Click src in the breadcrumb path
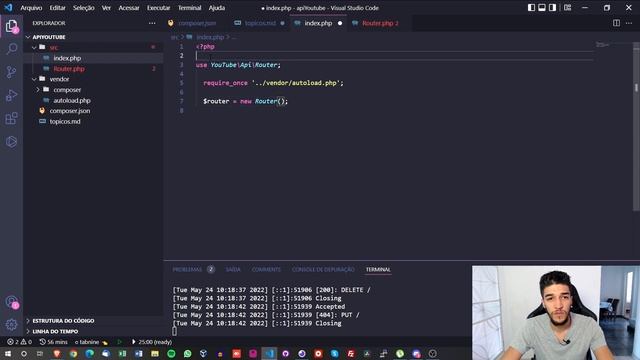640x360 pixels. coord(174,37)
